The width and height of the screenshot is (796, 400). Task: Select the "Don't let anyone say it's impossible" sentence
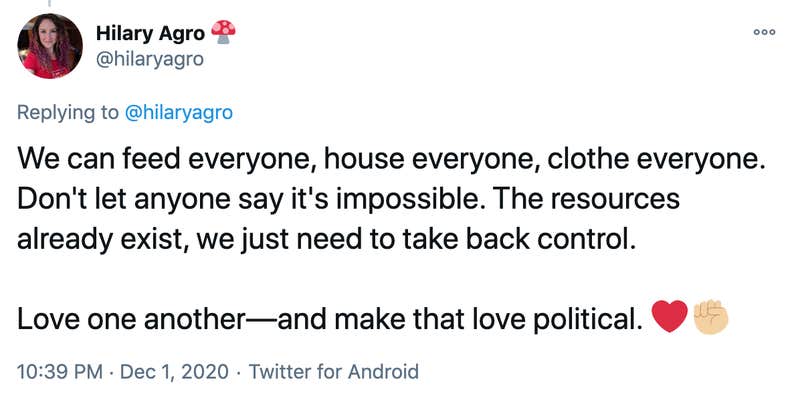[x=249, y=199]
